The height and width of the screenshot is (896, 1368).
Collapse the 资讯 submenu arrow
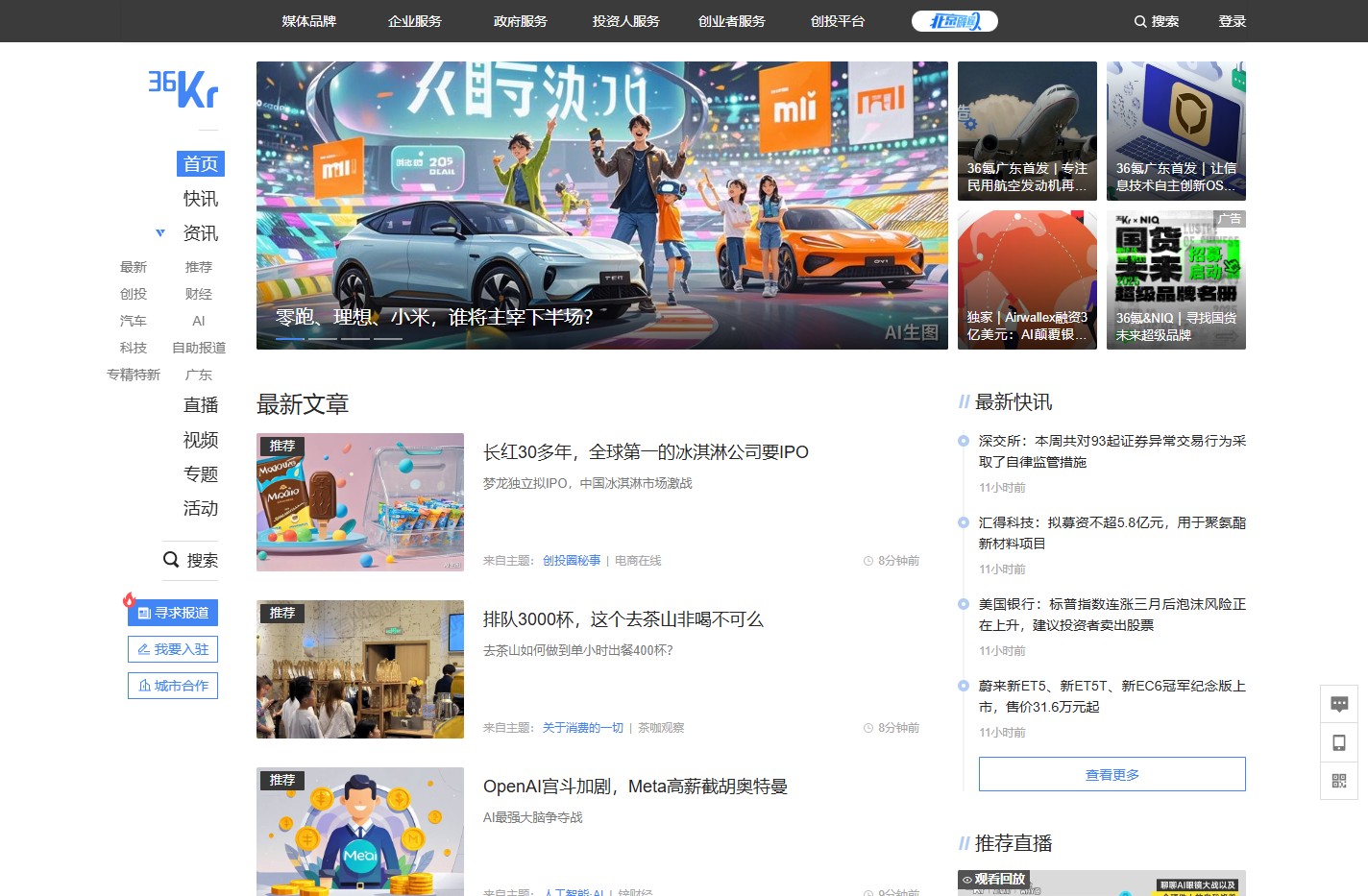[160, 232]
